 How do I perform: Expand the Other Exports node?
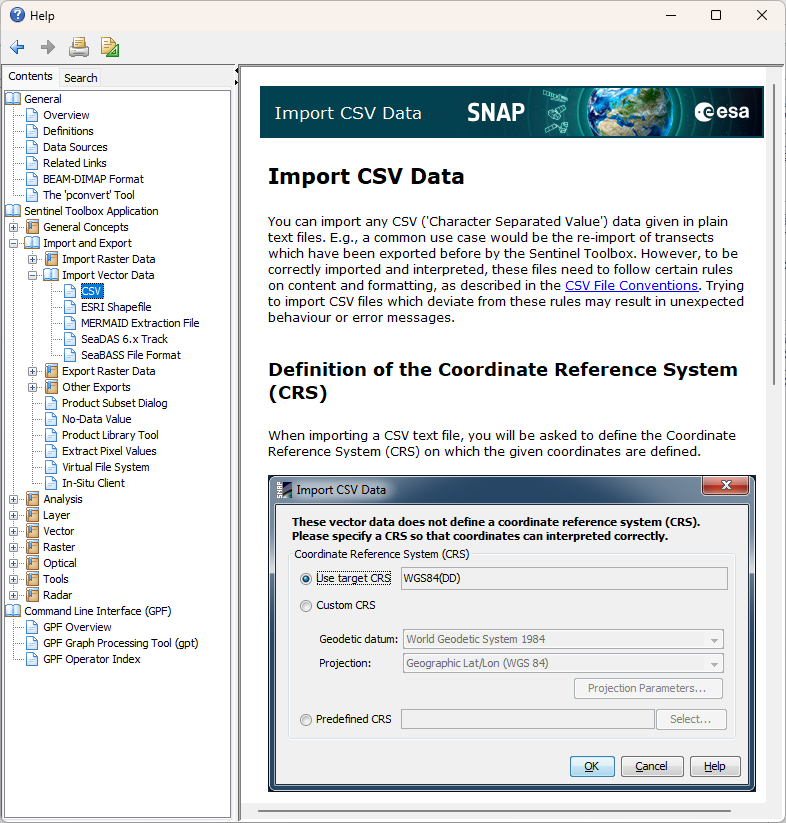pos(33,387)
